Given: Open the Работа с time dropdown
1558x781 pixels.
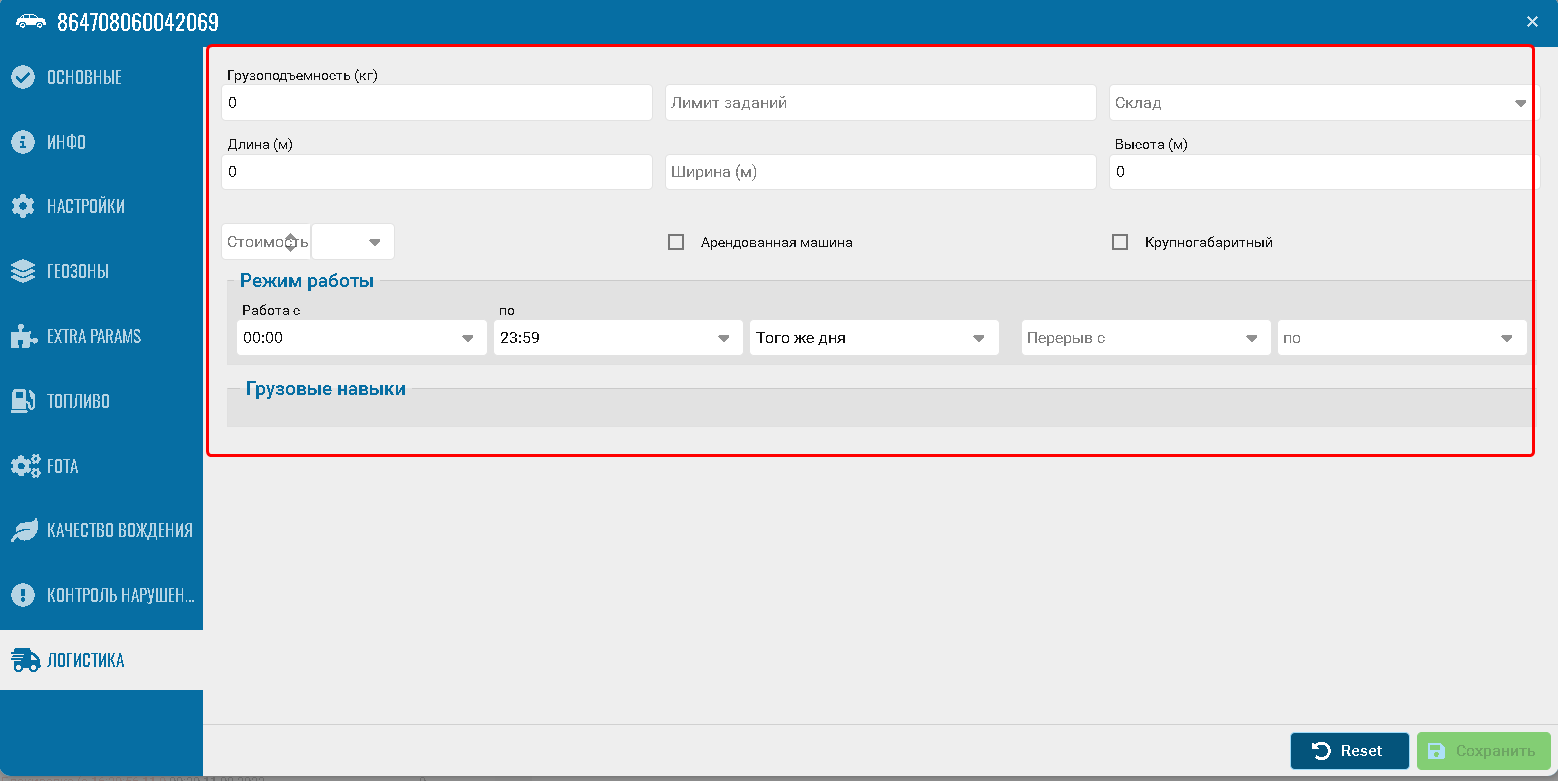Looking at the screenshot, I should pyautogui.click(x=467, y=338).
